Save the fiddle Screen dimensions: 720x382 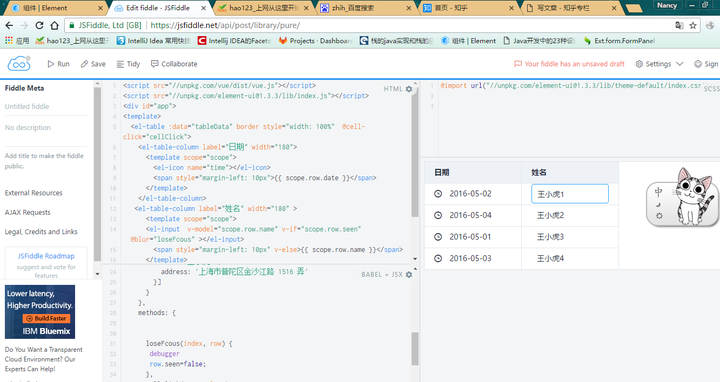[x=93, y=64]
